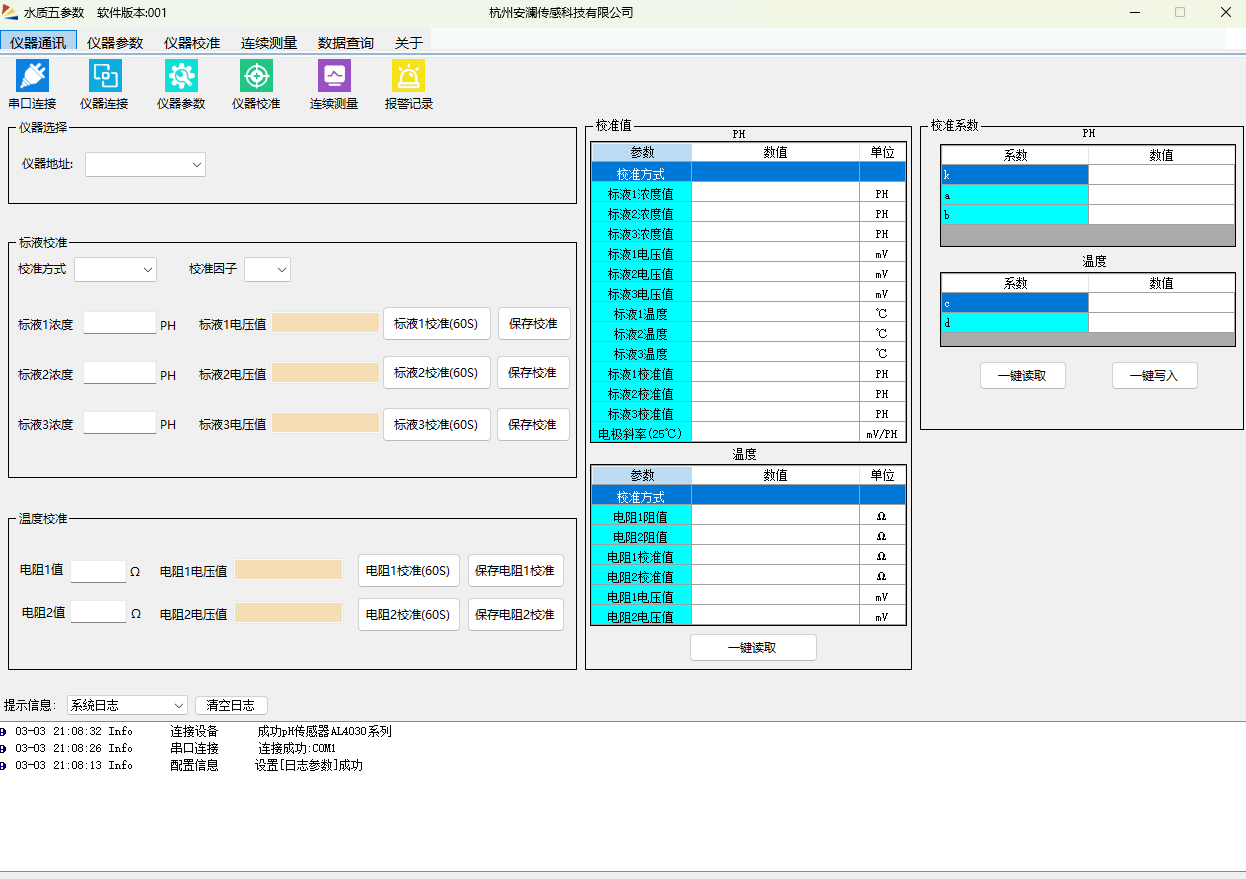Open 仪器参数 gear icon in toolbar
This screenshot has width=1246, height=879.
pos(181,76)
